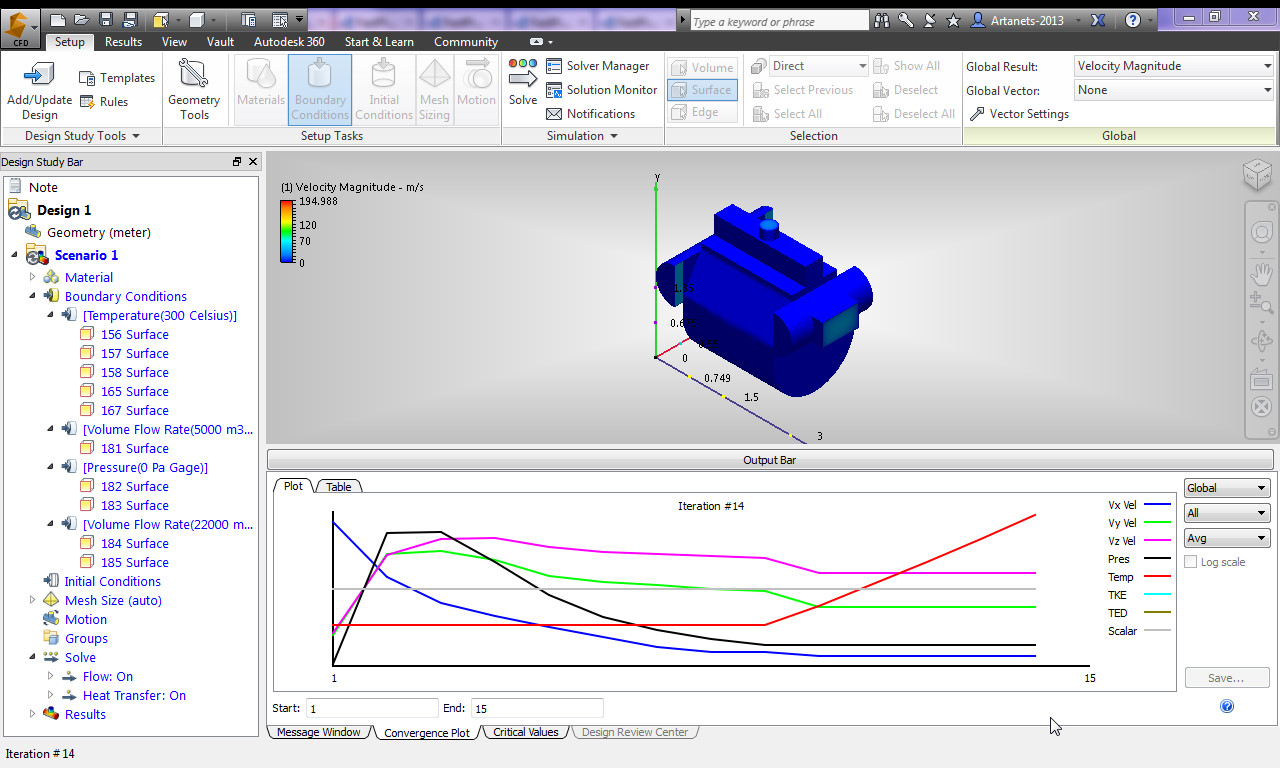Open the Vault ribbon tab
The height and width of the screenshot is (768, 1280).
[220, 42]
